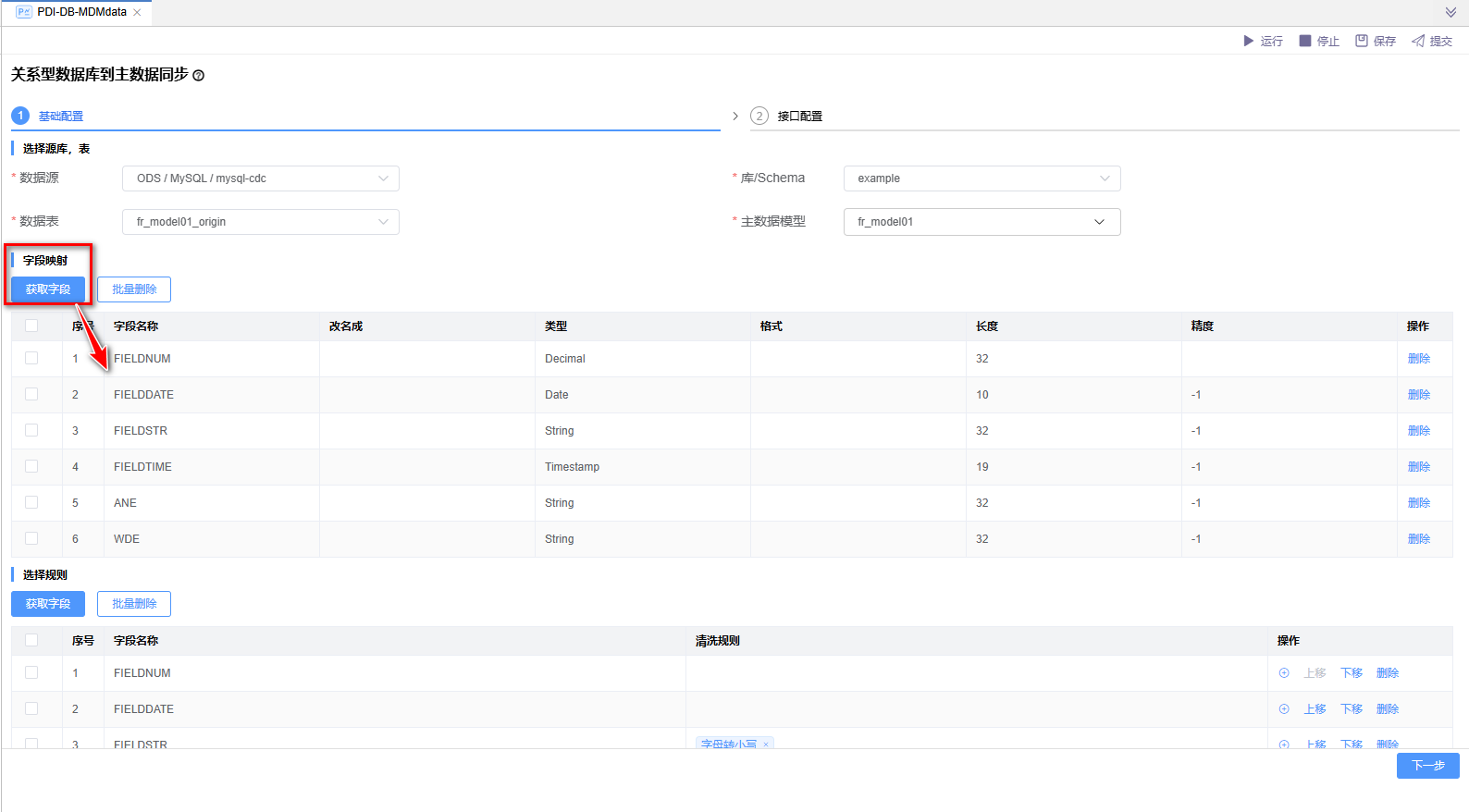Click the 清洗规则 cell of the FIELDNUM rule row
1469x812 pixels.
977,673
